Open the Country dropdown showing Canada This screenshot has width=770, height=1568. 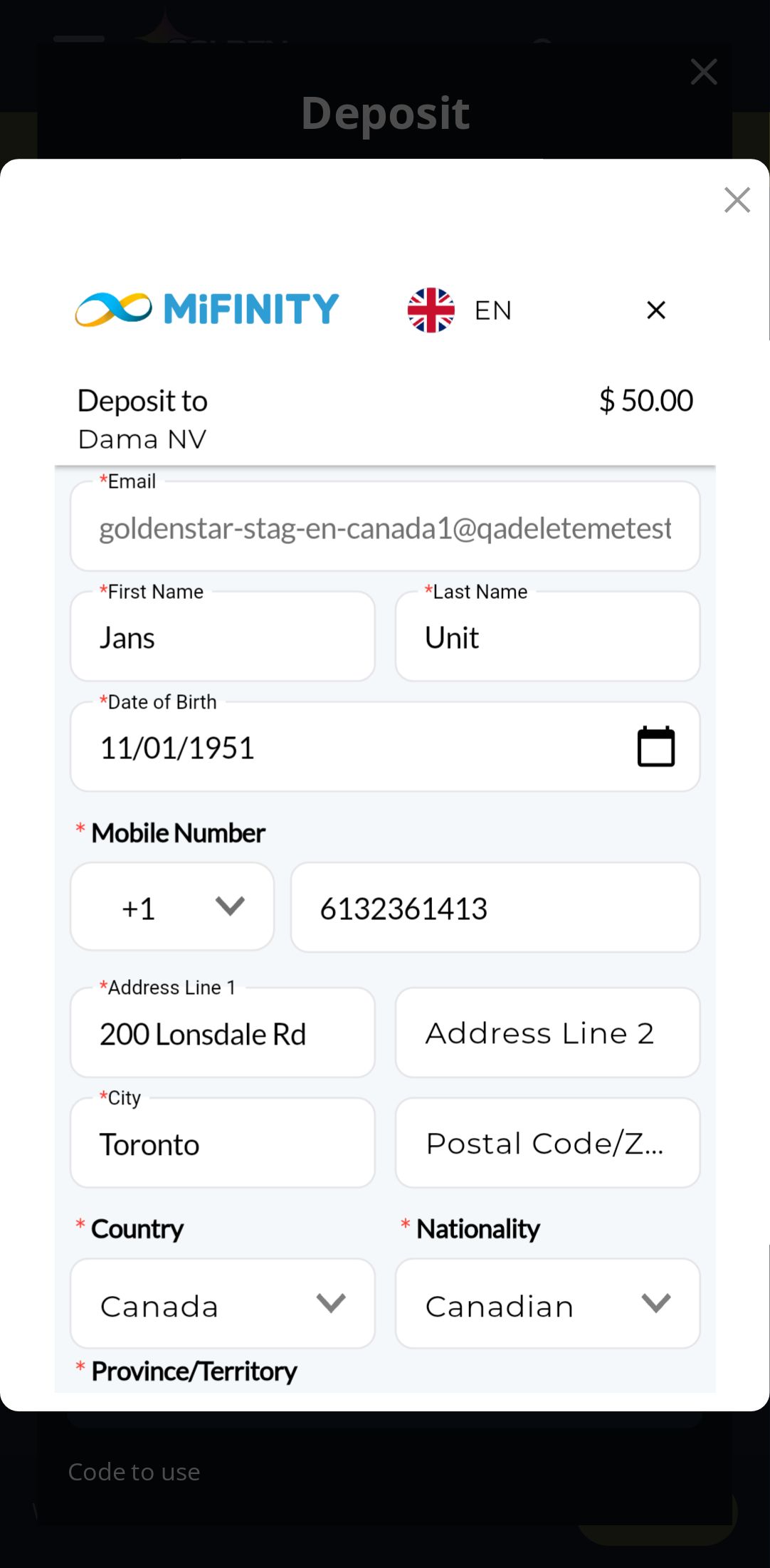222,1304
